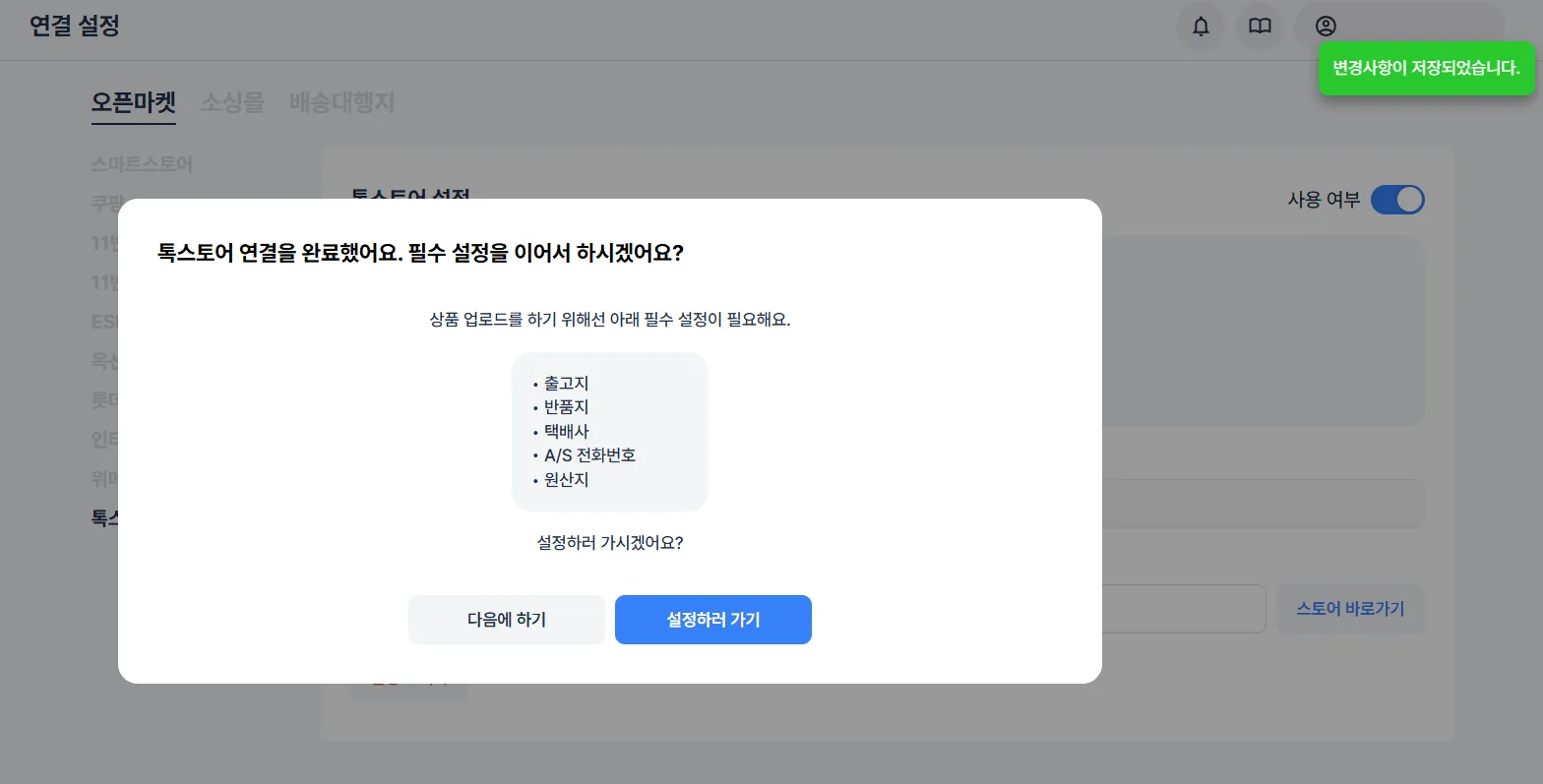Click the 출고지 item in the list
Viewport: 1543px width, 784px height.
tap(566, 384)
